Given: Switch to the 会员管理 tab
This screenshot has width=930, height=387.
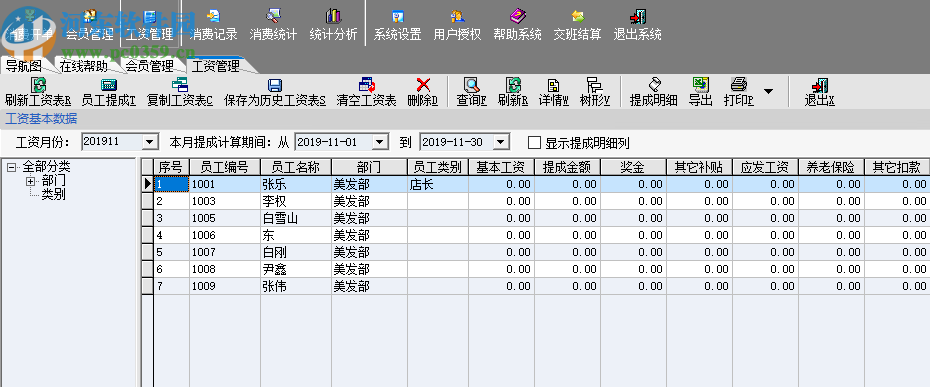Looking at the screenshot, I should pos(149,66).
